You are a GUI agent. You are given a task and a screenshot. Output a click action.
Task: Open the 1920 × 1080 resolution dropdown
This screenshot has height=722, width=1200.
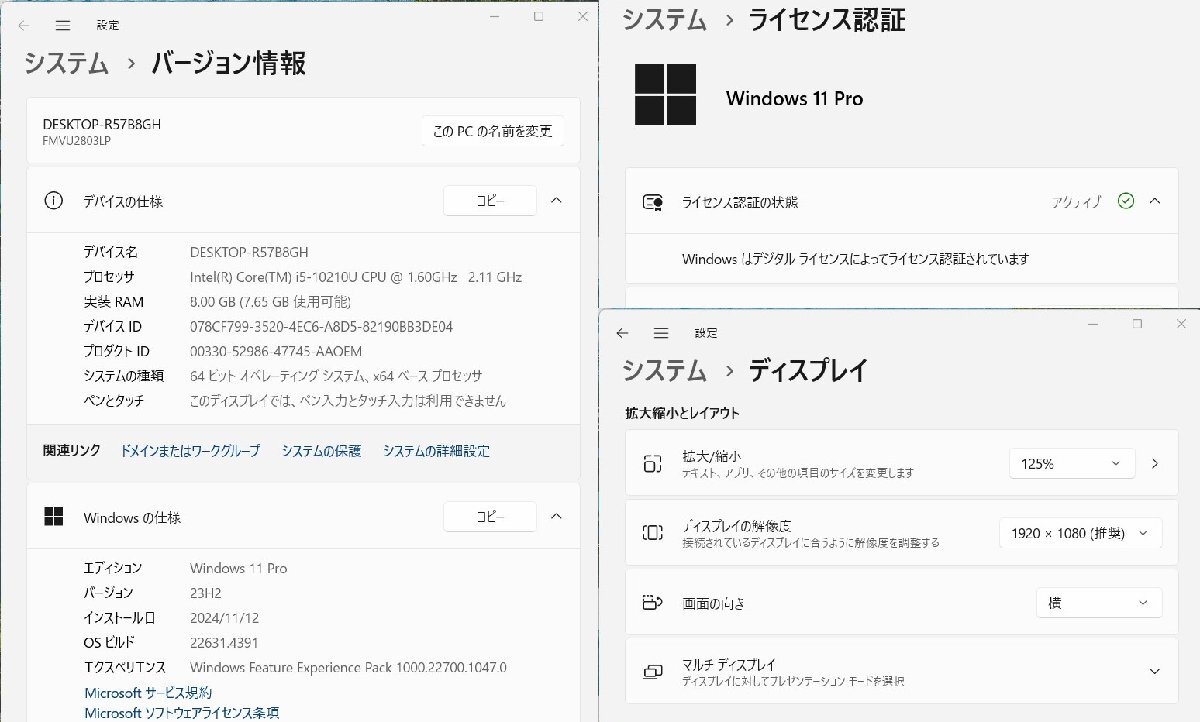[1080, 533]
